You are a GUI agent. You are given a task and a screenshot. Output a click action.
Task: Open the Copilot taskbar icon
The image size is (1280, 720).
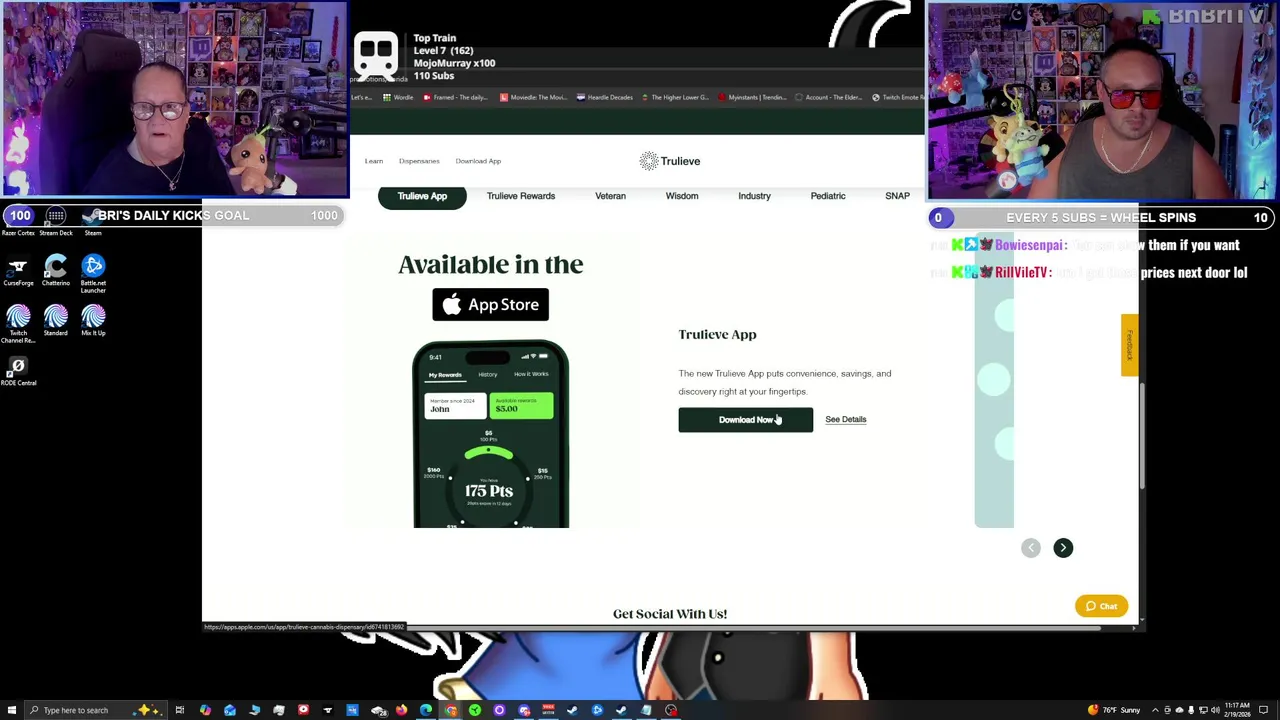point(205,710)
